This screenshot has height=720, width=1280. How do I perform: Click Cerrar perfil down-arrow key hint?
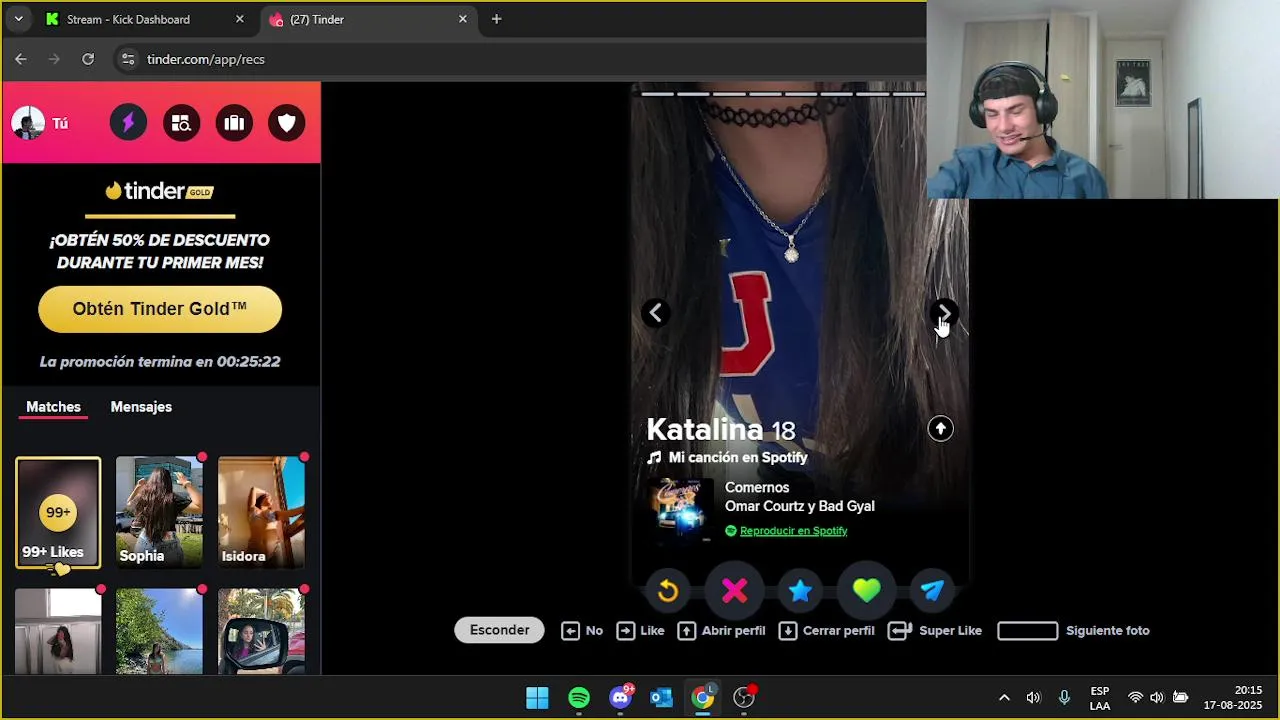click(x=826, y=631)
